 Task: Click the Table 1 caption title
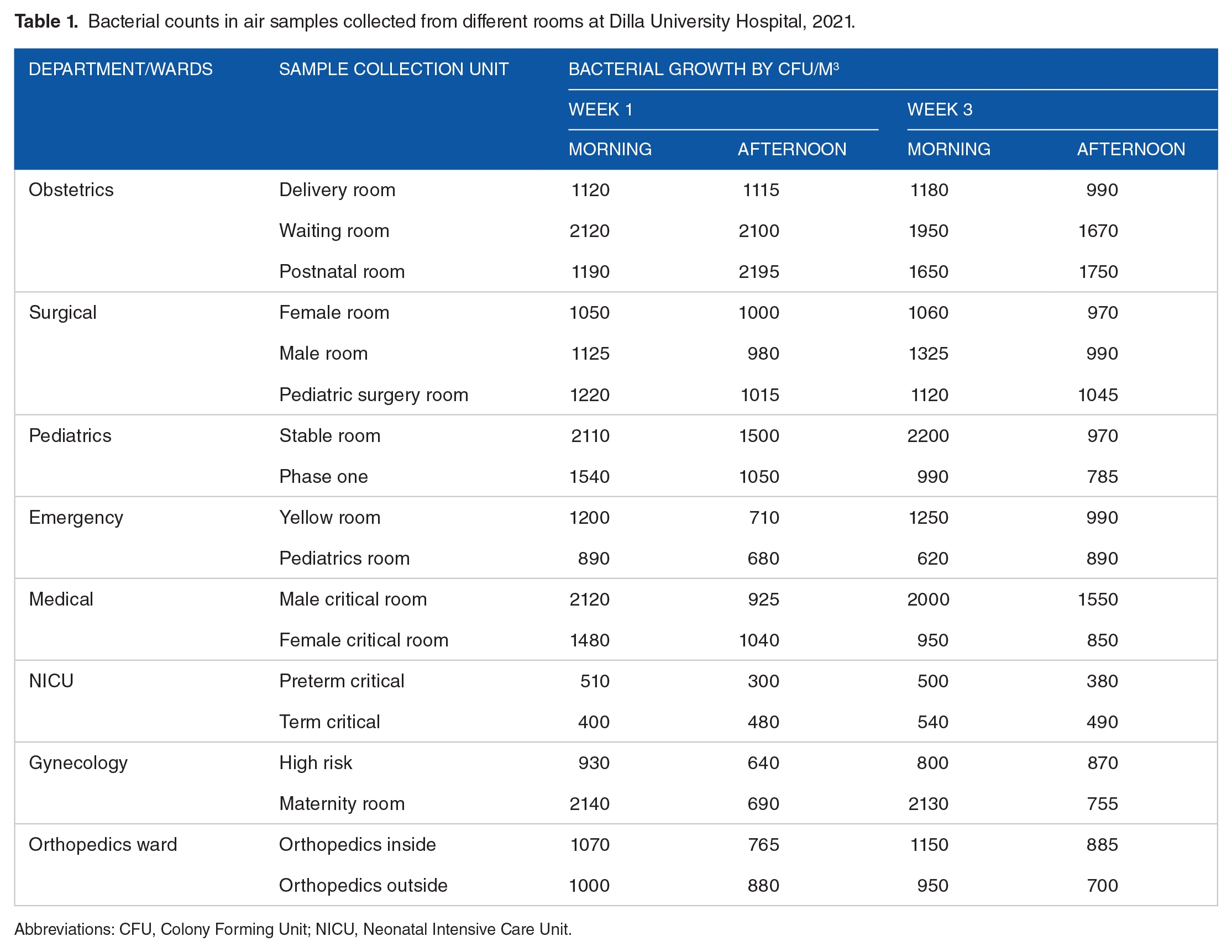[x=434, y=22]
